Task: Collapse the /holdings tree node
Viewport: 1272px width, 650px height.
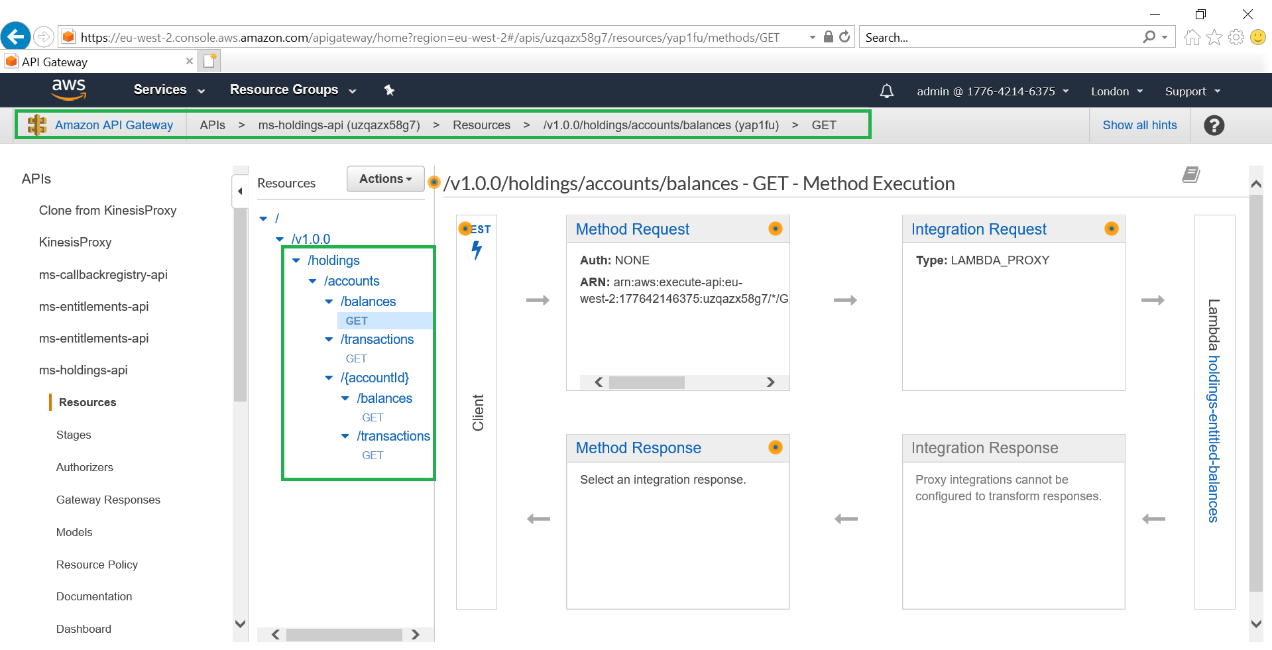Action: [x=296, y=261]
